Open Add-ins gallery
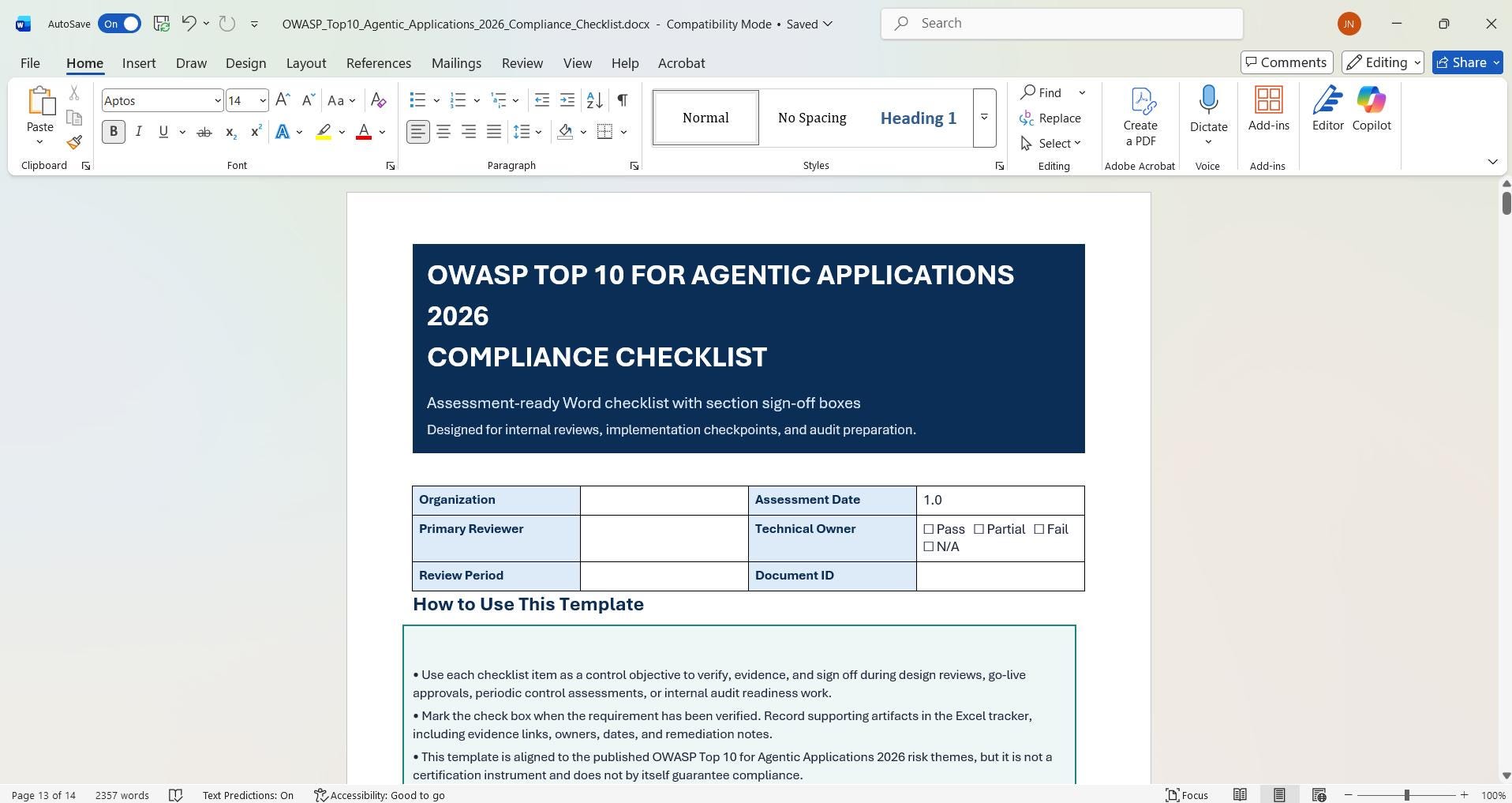Viewport: 1512px width, 803px height. 1268,109
